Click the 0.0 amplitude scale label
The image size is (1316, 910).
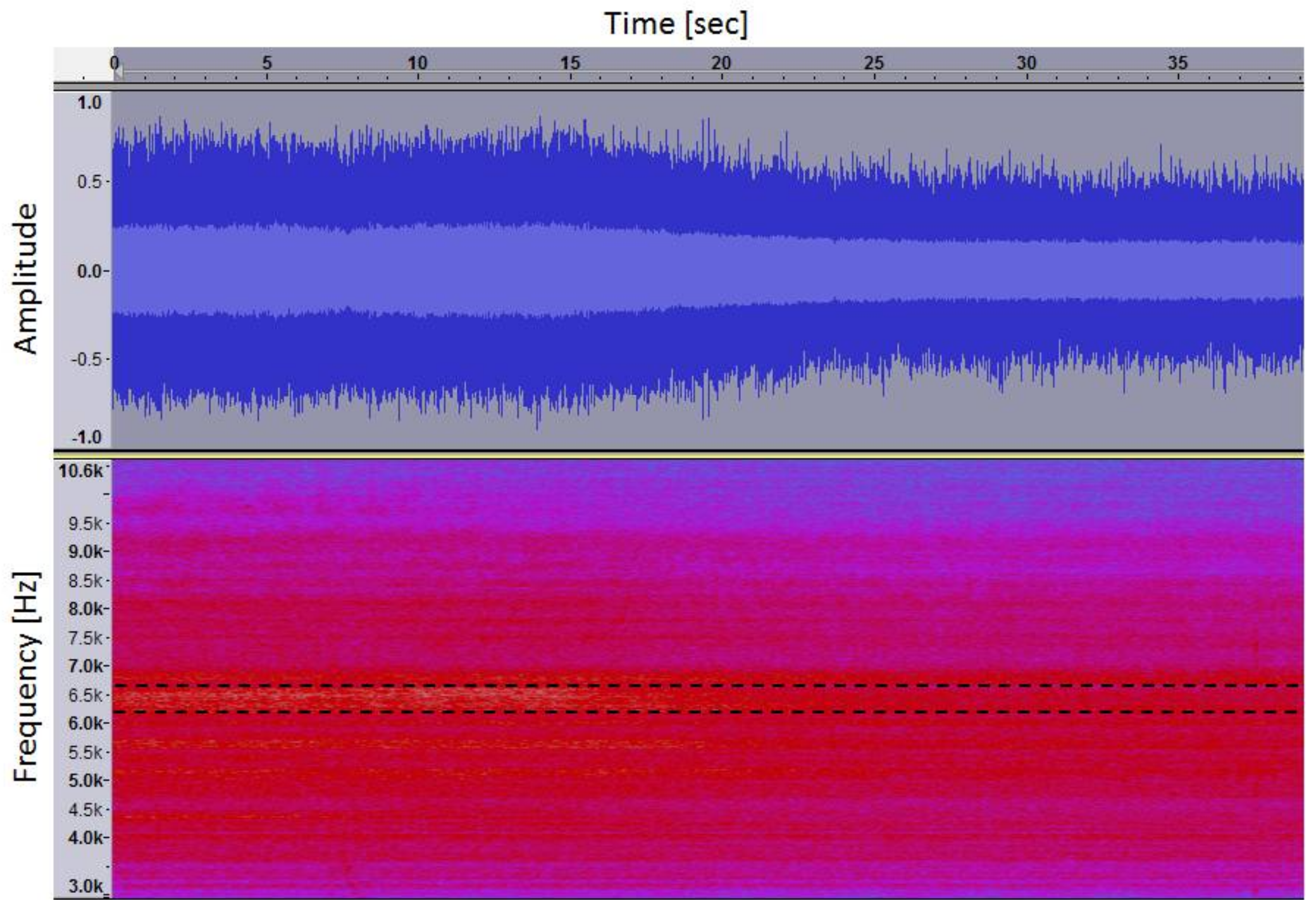(89, 271)
